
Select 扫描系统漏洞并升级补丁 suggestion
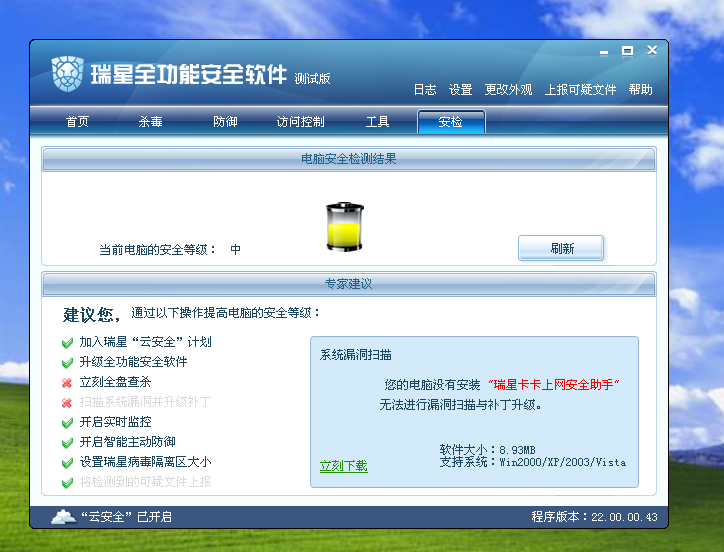(x=145, y=402)
